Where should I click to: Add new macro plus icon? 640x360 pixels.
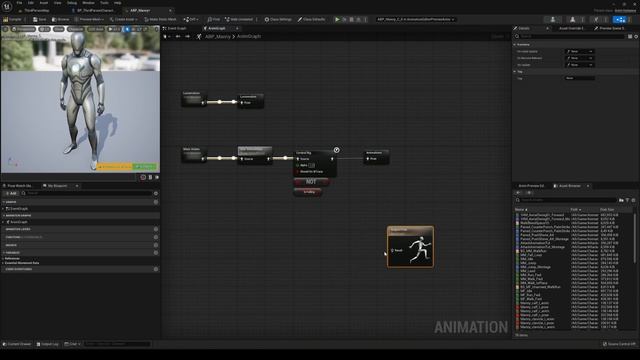156,245
